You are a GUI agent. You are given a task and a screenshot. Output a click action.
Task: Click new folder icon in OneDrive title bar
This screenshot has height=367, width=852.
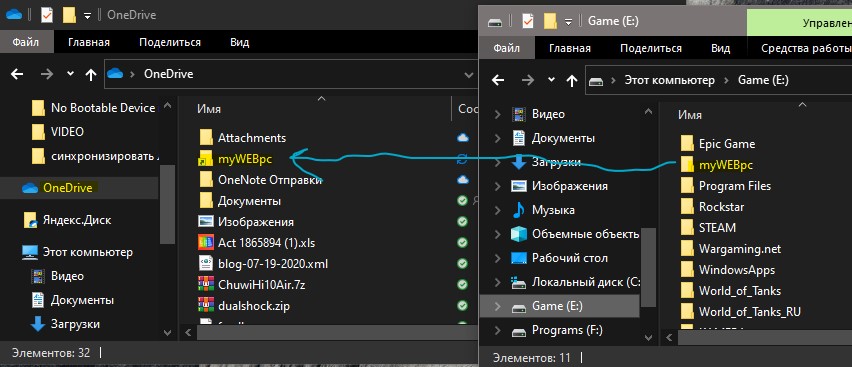pos(69,15)
